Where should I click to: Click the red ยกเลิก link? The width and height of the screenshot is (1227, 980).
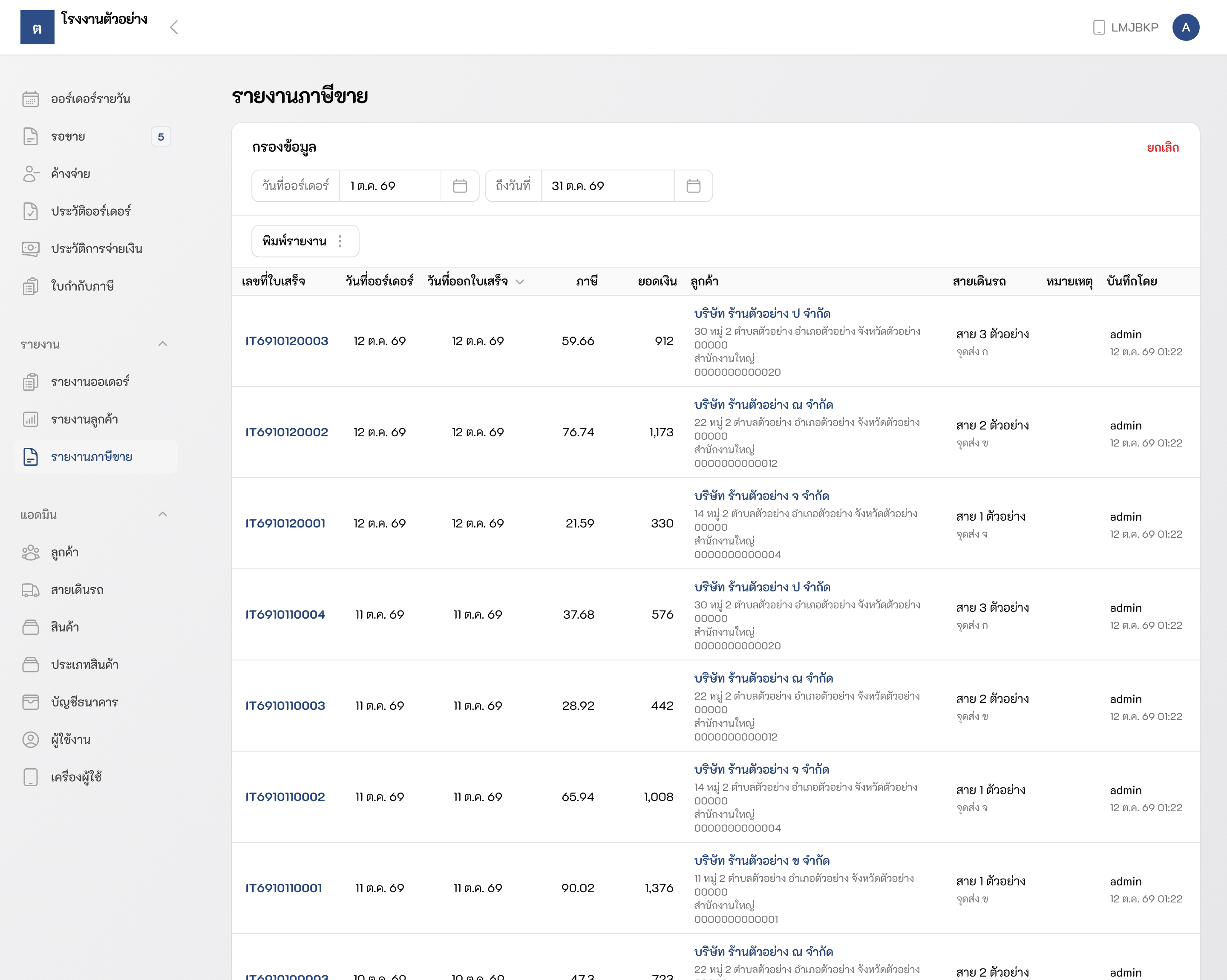(x=1163, y=147)
